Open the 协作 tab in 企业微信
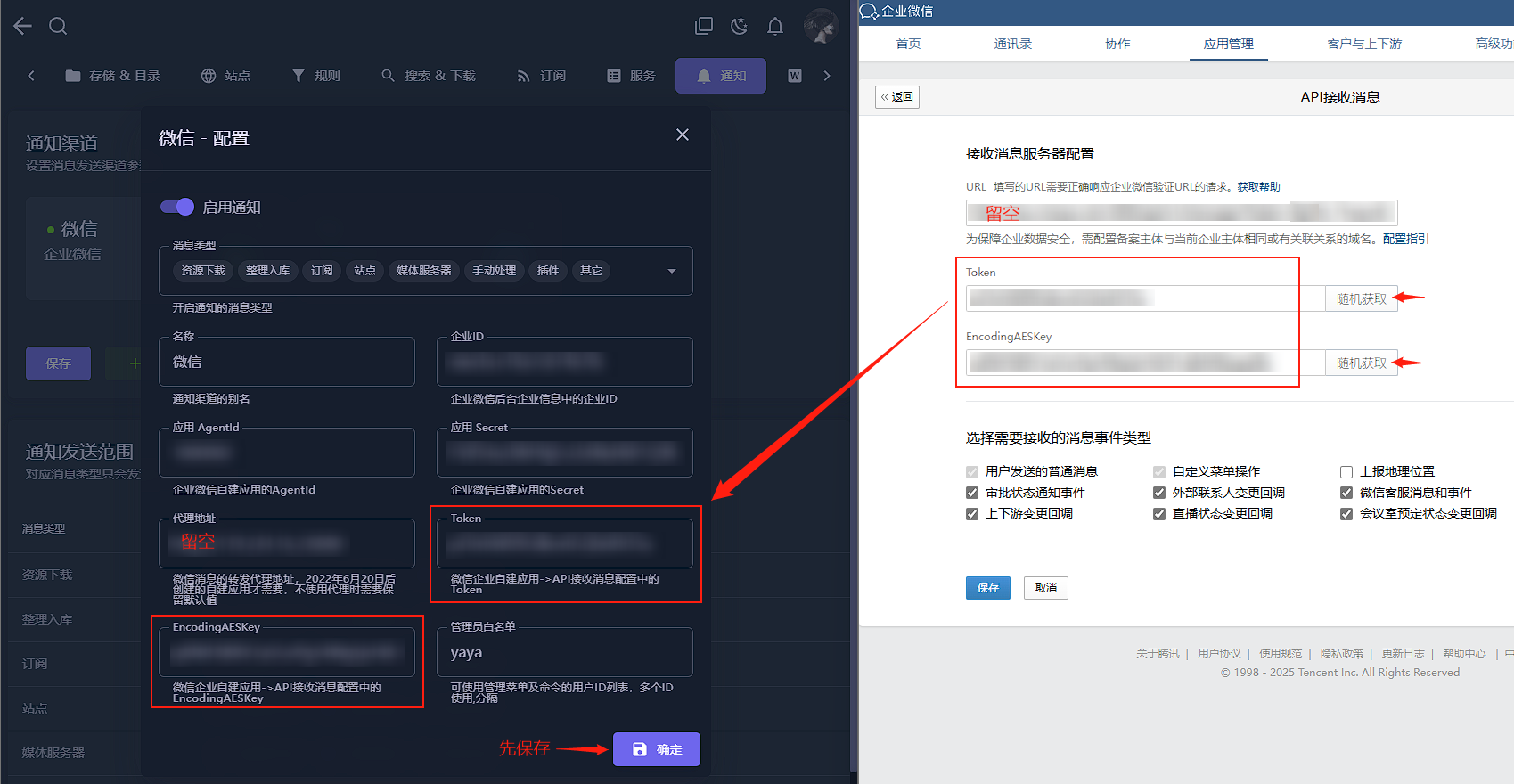Image resolution: width=1514 pixels, height=784 pixels. pos(1117,44)
